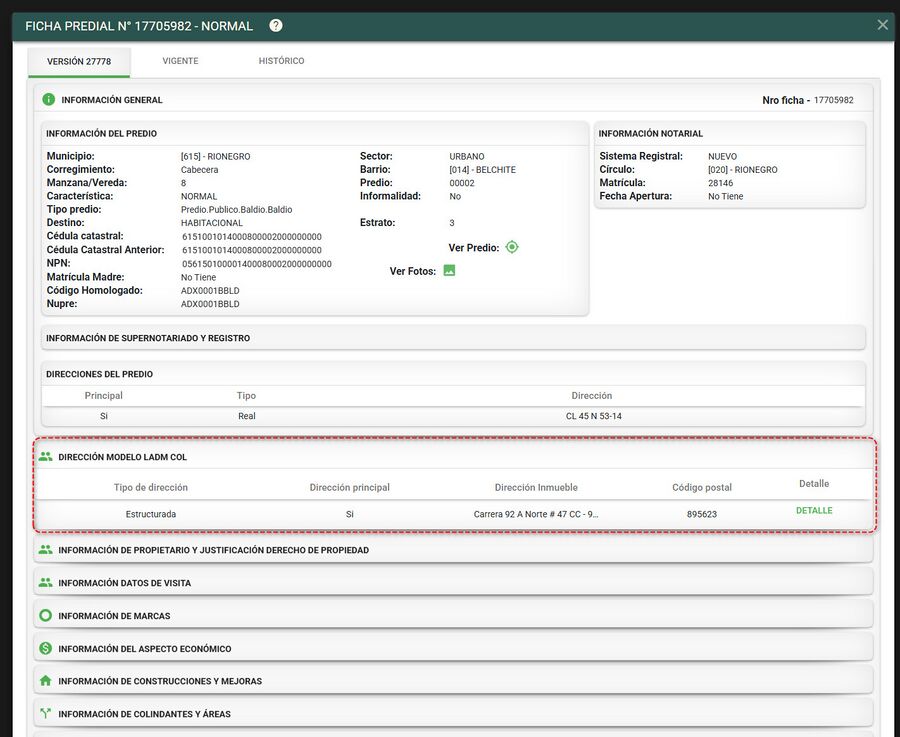Click the Colindantes y Áreas branch icon
This screenshot has height=737, width=900.
click(x=45, y=713)
